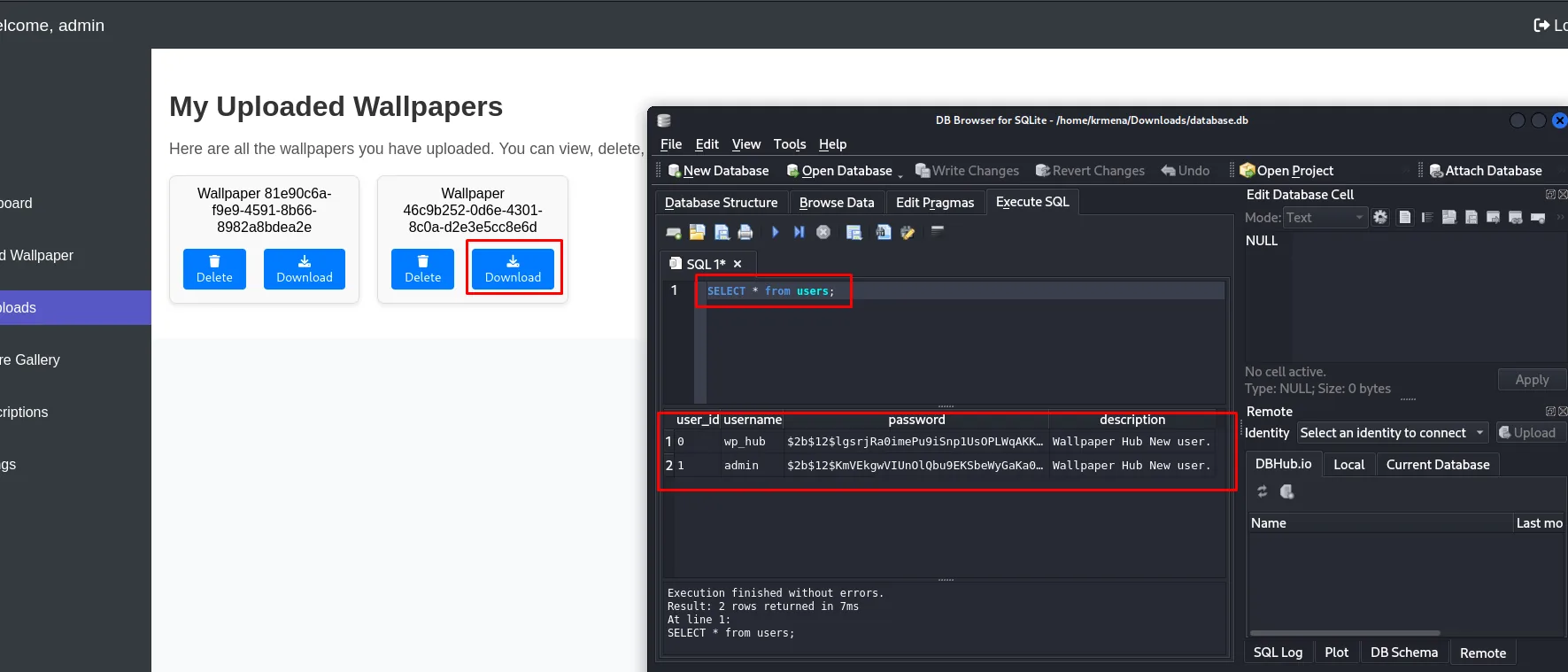Image resolution: width=1568 pixels, height=672 pixels.
Task: Click the export to file icon in cell editor
Action: [1471, 217]
